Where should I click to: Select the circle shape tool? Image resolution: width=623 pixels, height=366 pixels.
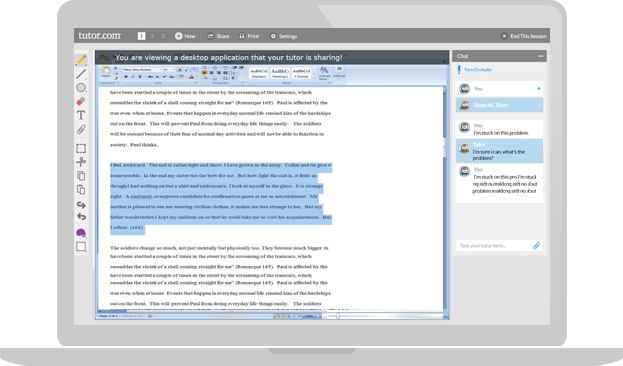coord(81,88)
